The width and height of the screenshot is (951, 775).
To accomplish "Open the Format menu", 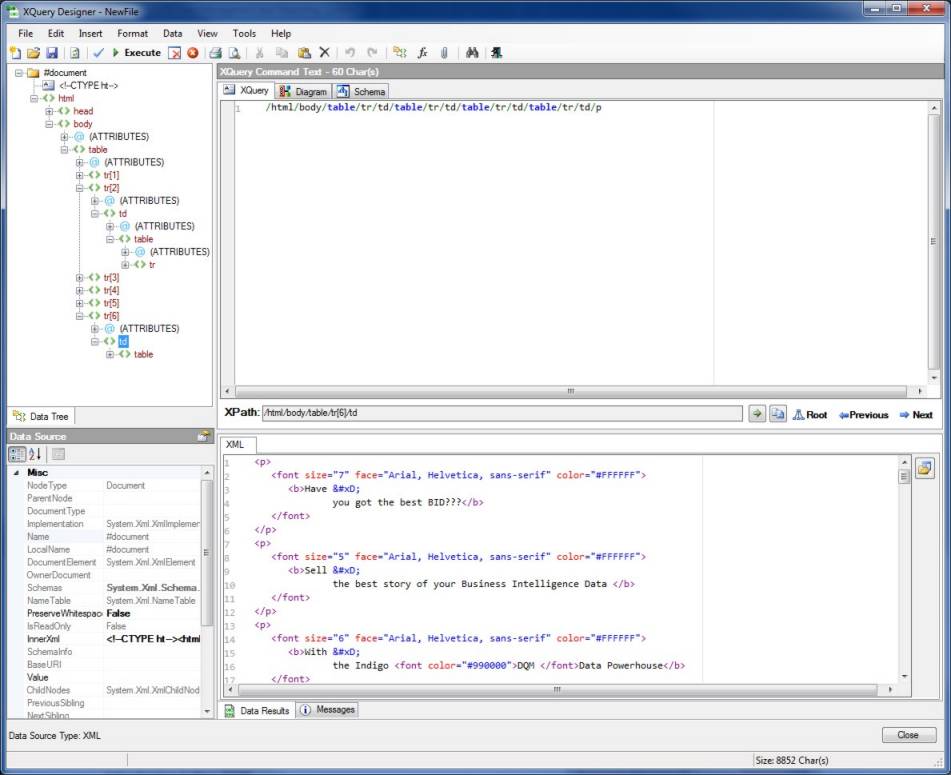I will coord(132,33).
